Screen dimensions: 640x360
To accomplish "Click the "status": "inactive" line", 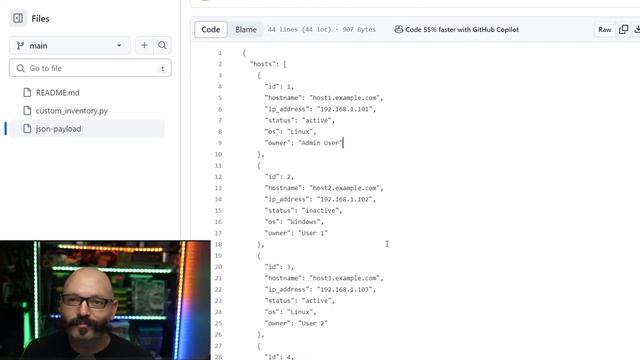I will pos(304,211).
